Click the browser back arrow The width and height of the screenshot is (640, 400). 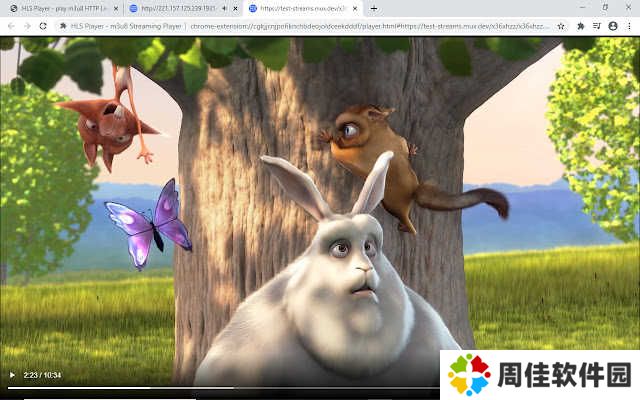[11, 25]
